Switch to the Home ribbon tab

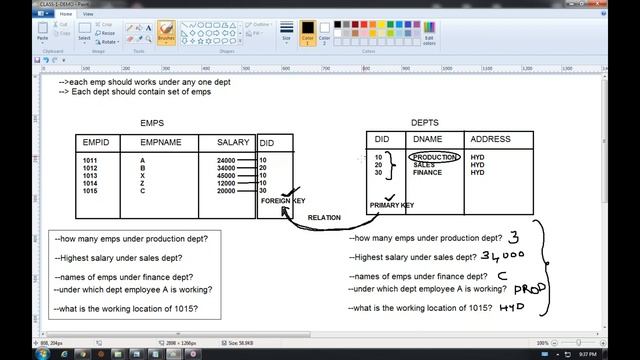[66, 14]
